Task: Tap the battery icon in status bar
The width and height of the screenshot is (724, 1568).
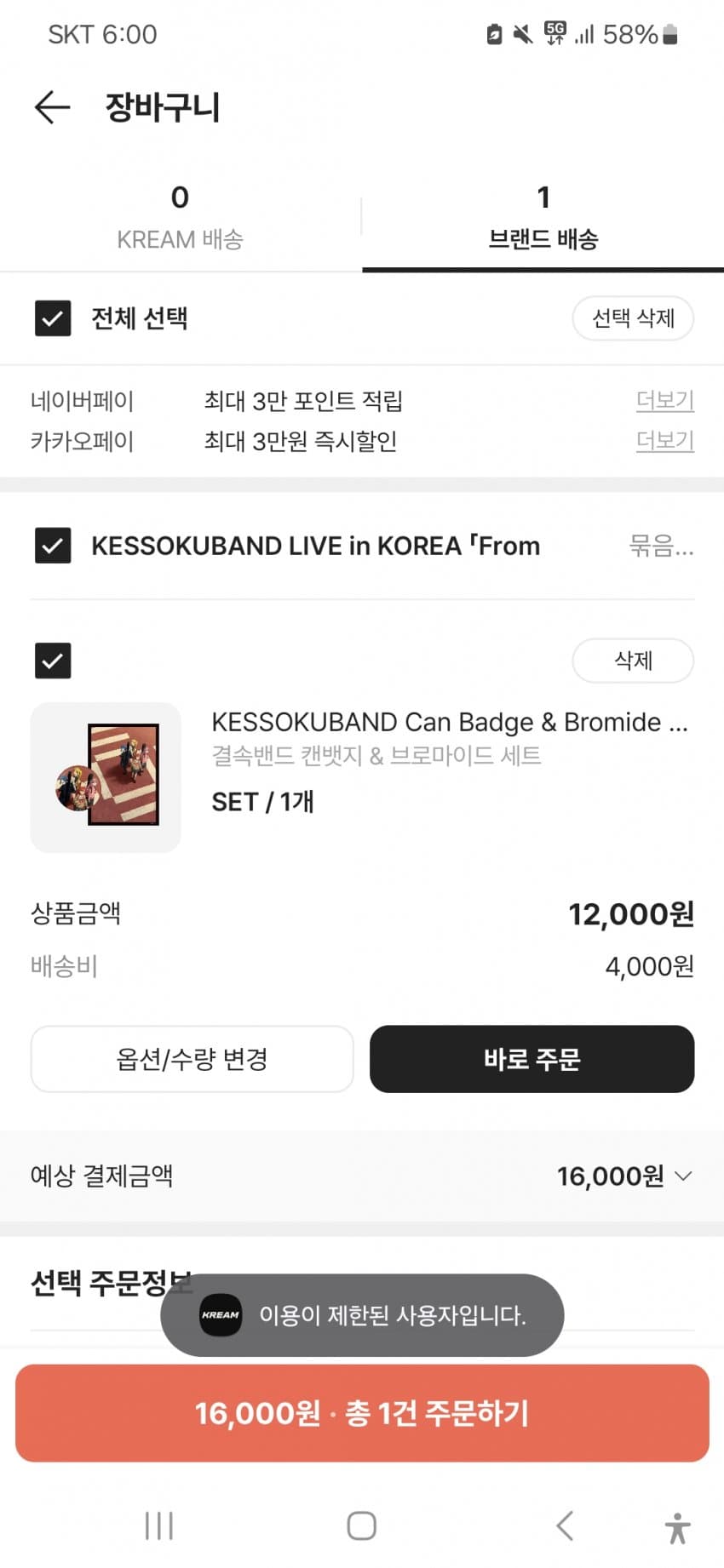Action: point(670,34)
